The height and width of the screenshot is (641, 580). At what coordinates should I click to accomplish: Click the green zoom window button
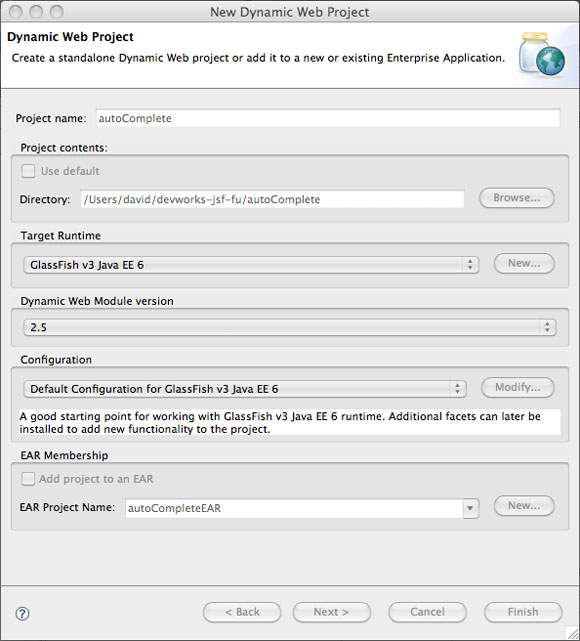pyautogui.click(x=56, y=12)
